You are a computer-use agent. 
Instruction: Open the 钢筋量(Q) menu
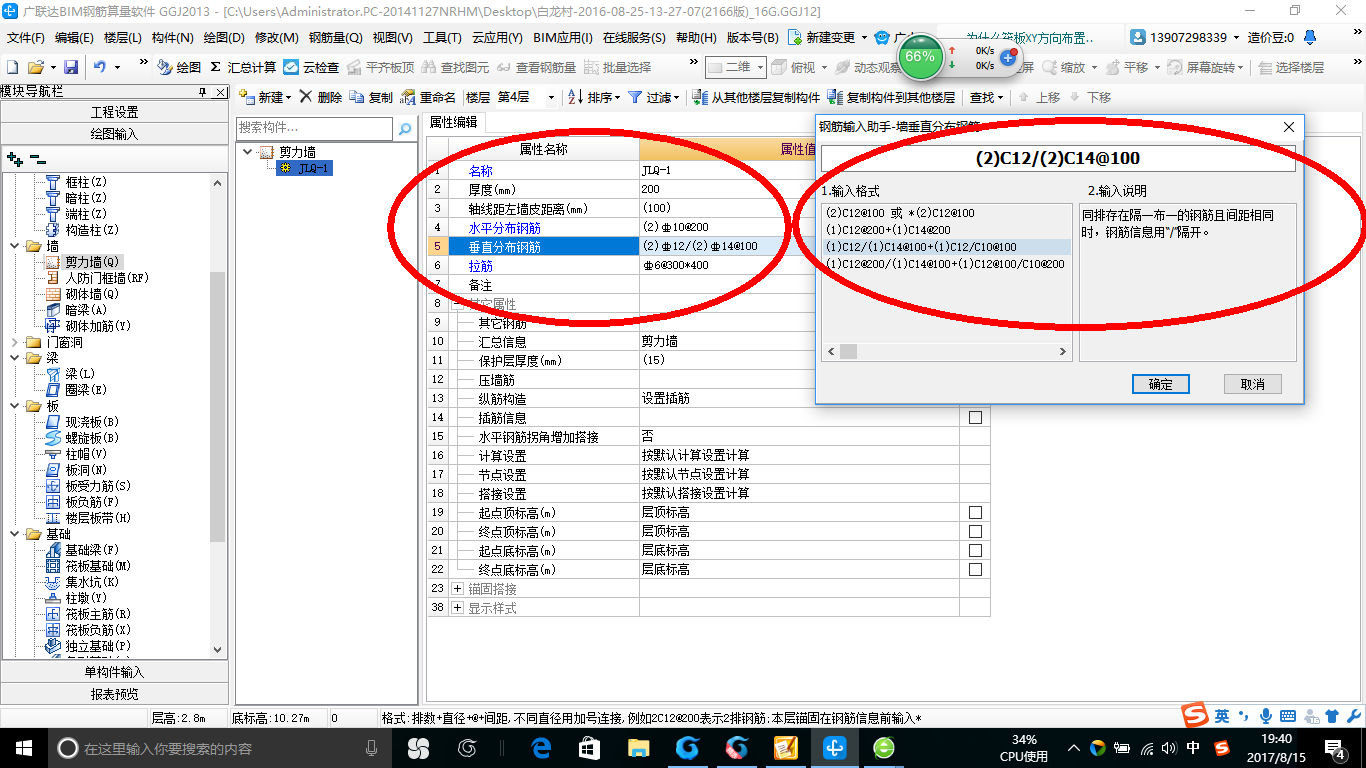click(x=335, y=38)
